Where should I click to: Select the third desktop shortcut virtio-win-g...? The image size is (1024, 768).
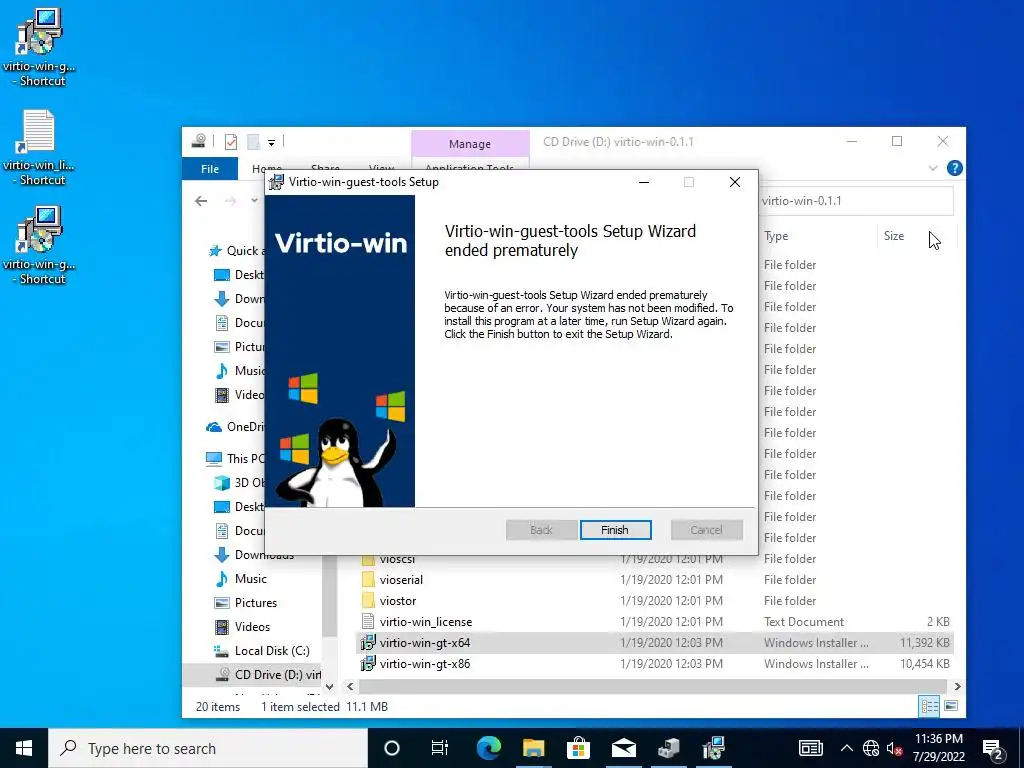tap(39, 246)
